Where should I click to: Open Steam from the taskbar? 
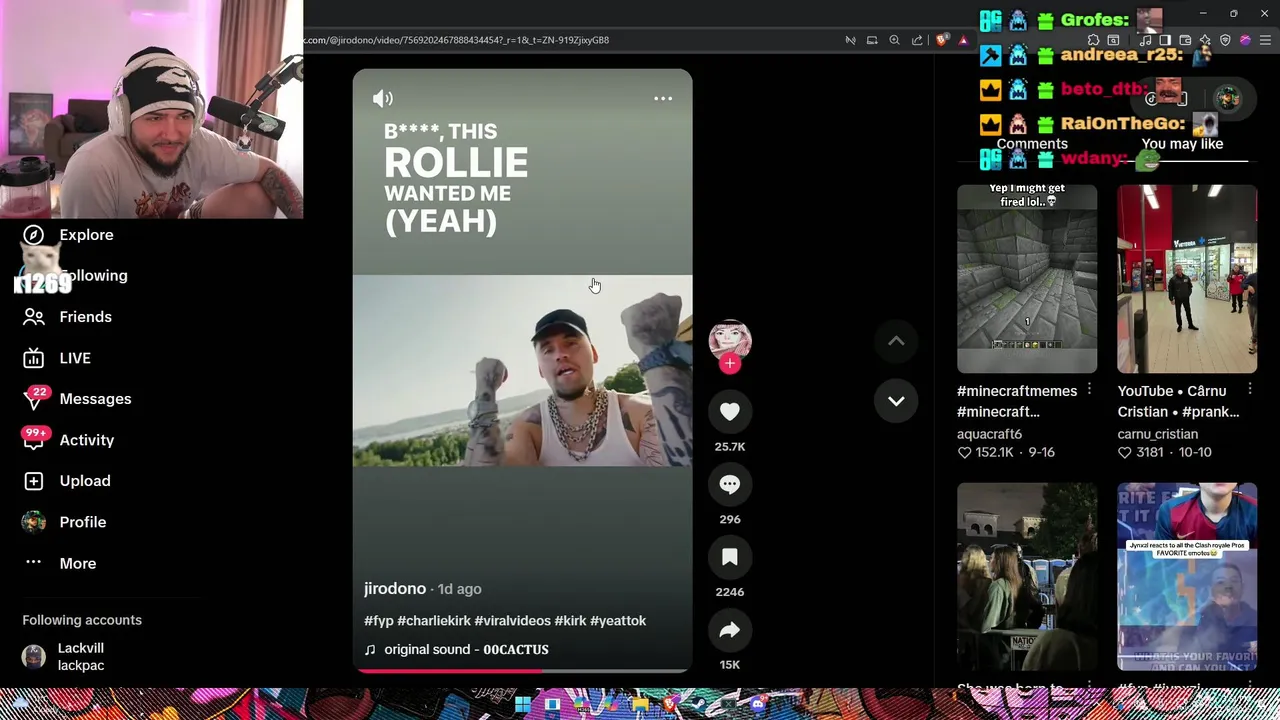698,704
